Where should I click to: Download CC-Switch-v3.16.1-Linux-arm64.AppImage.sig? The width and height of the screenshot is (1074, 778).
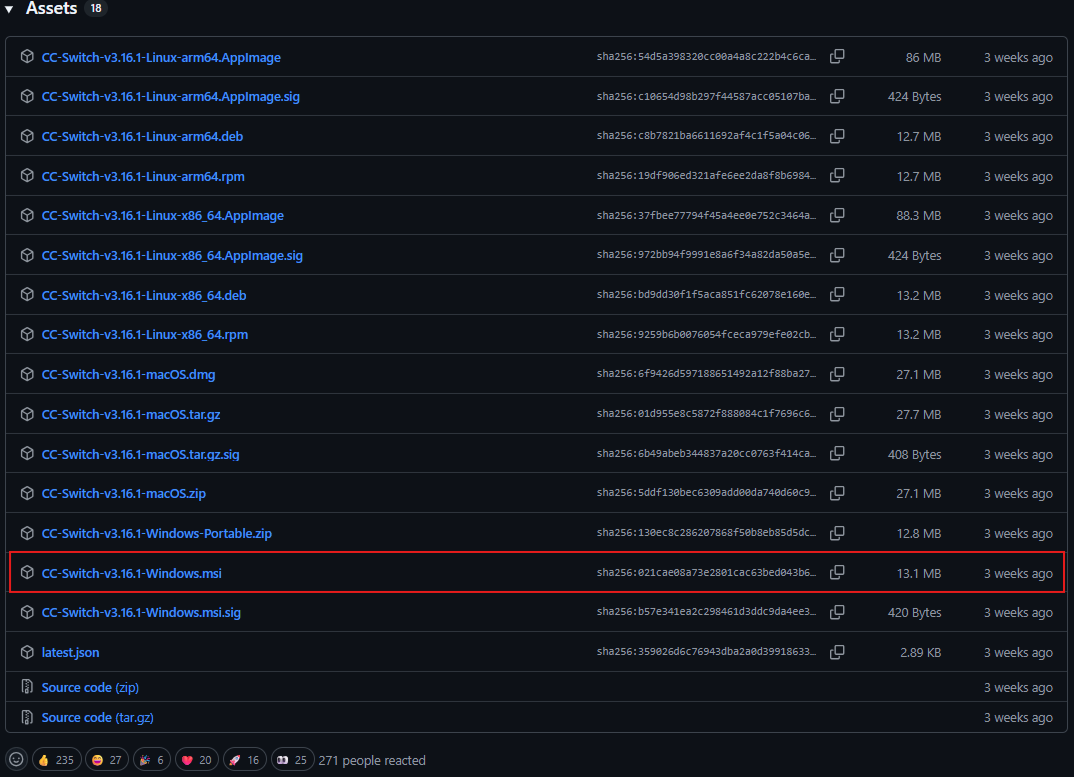click(x=171, y=97)
